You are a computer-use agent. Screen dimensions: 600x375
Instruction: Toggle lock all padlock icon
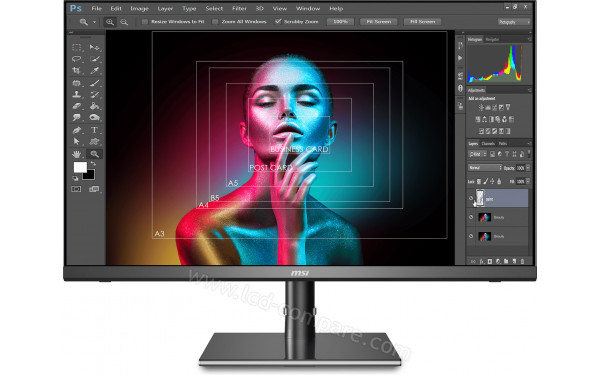point(499,181)
